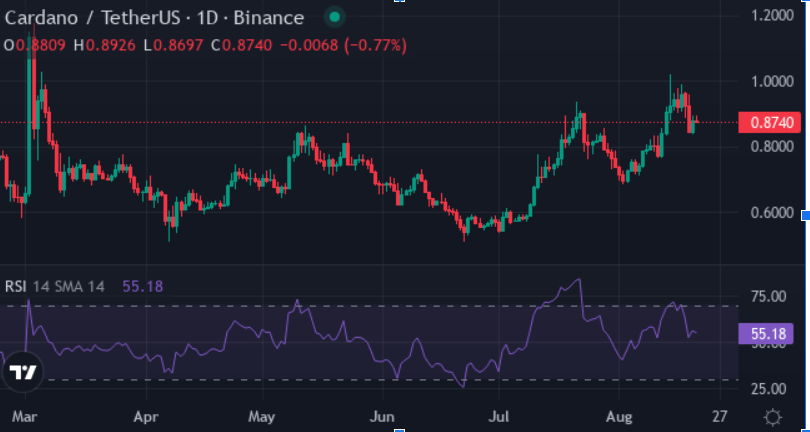Open chart settings gear icon
This screenshot has height=432, width=810.
click(x=773, y=417)
